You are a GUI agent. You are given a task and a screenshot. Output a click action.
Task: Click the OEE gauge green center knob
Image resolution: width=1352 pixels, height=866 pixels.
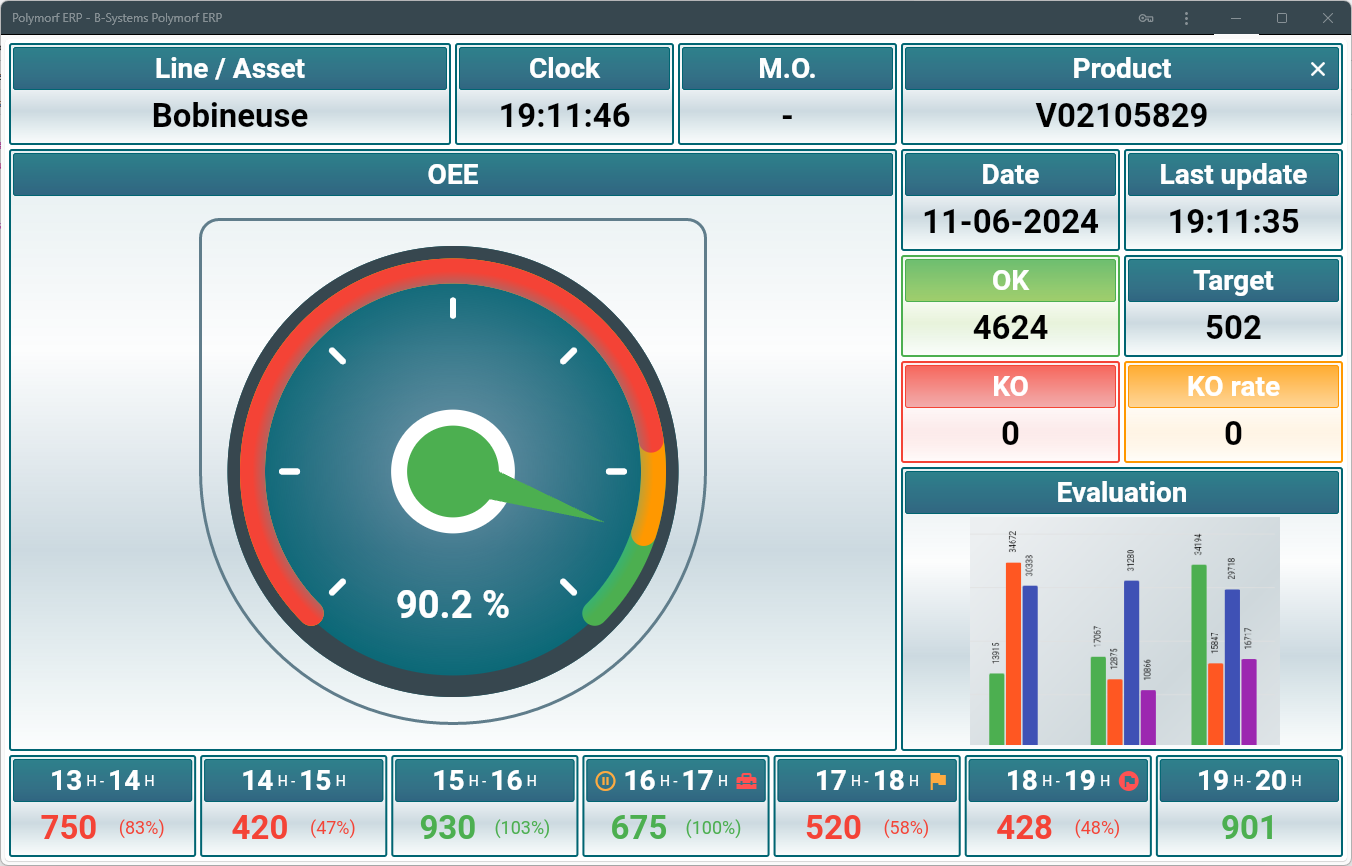(x=453, y=471)
